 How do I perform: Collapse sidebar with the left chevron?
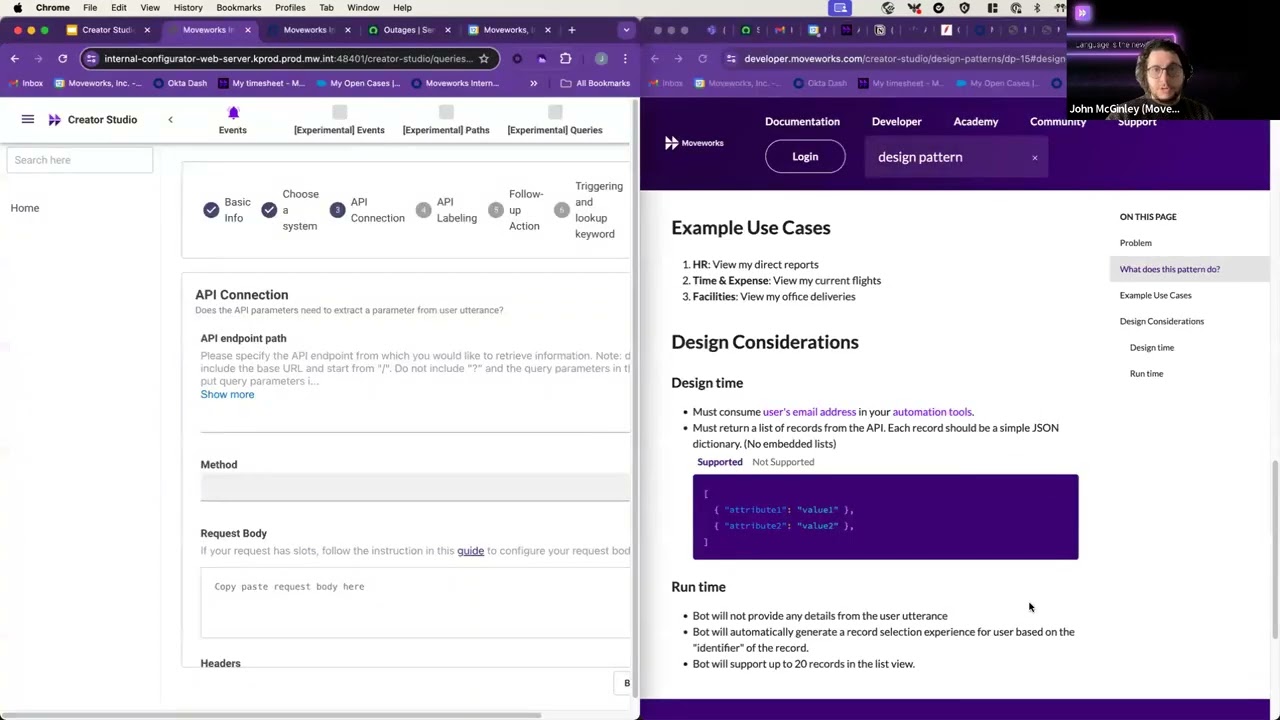170,120
